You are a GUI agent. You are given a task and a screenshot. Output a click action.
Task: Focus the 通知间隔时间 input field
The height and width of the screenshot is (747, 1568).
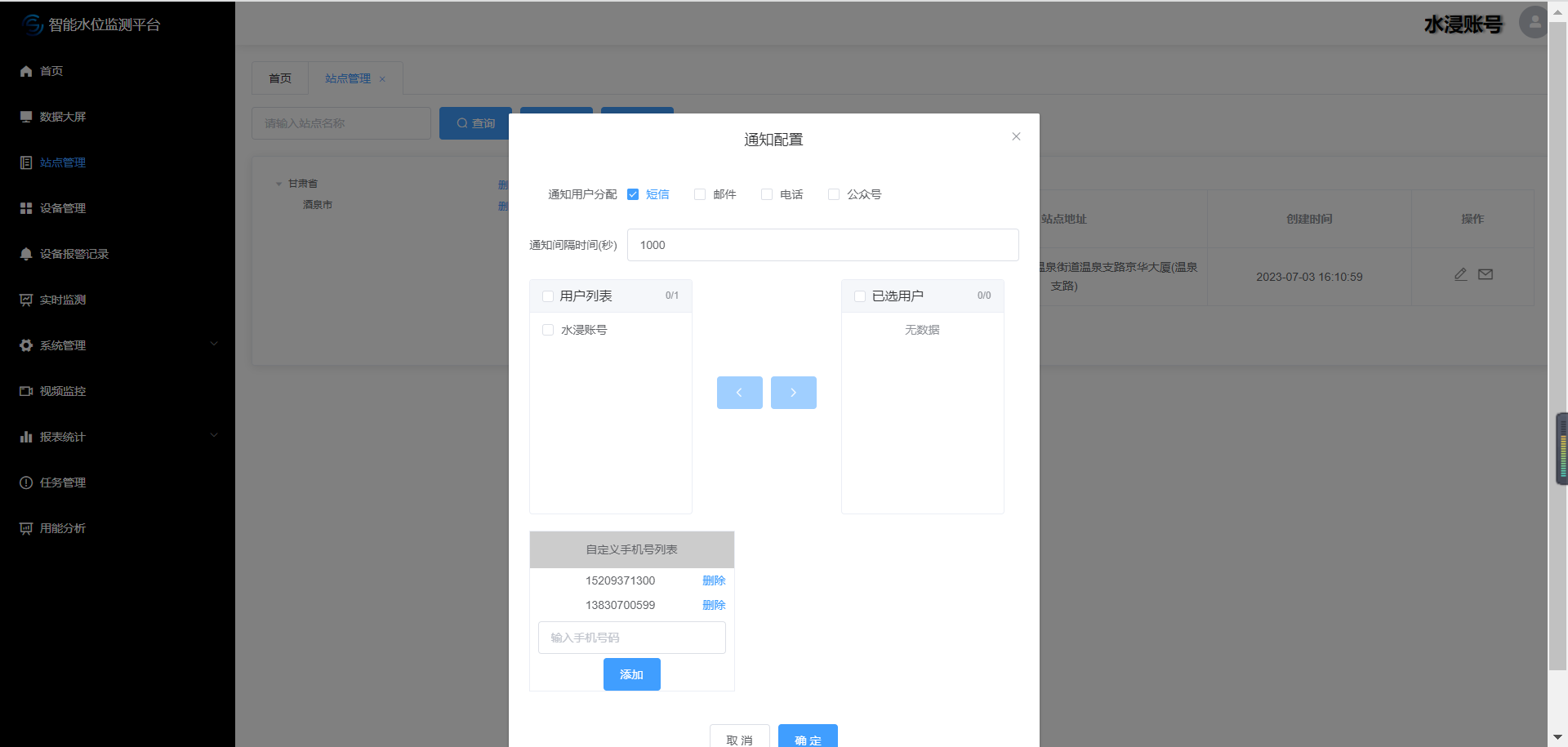823,245
